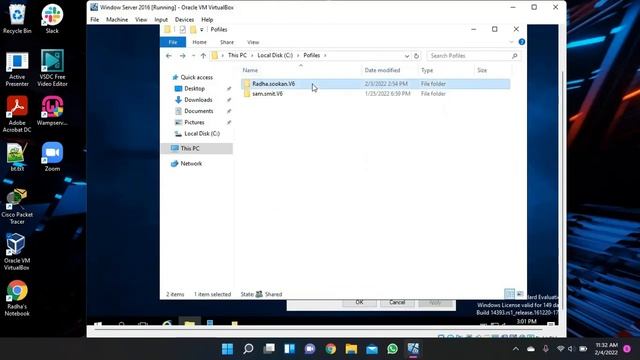This screenshot has width=640, height=360.
Task: Open Chrome from the host taskbar
Action: click(x=331, y=349)
